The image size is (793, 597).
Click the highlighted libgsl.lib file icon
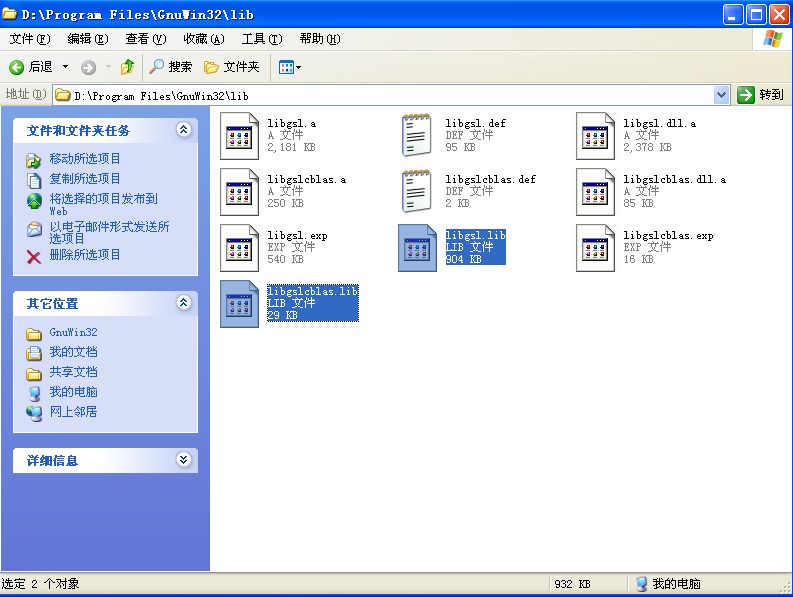coord(417,248)
